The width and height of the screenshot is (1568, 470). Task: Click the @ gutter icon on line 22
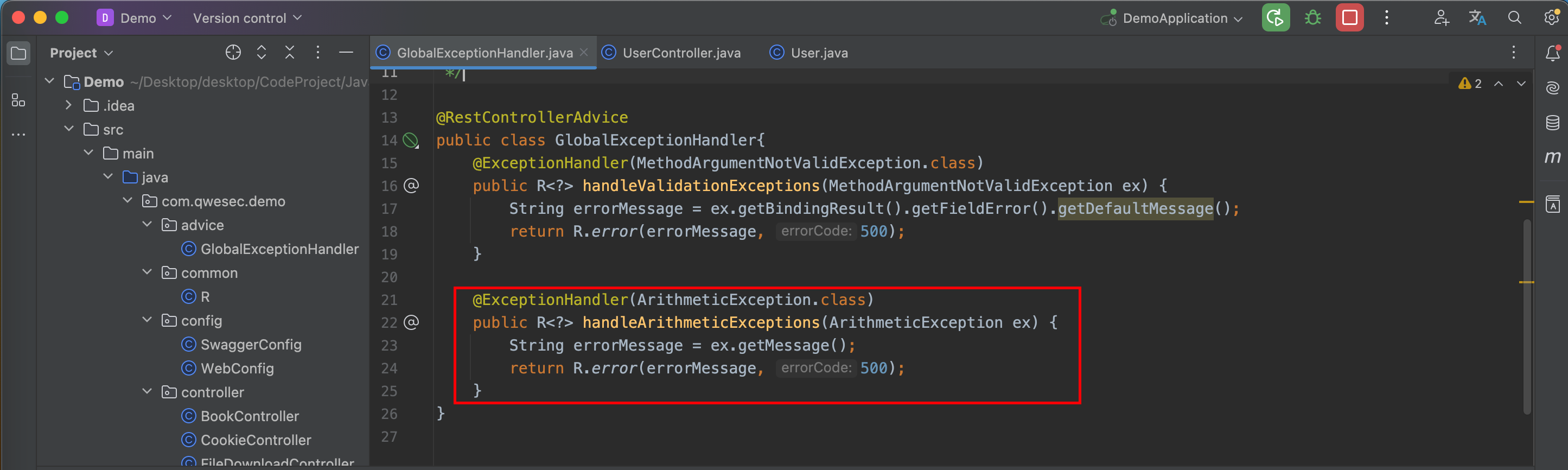[411, 323]
